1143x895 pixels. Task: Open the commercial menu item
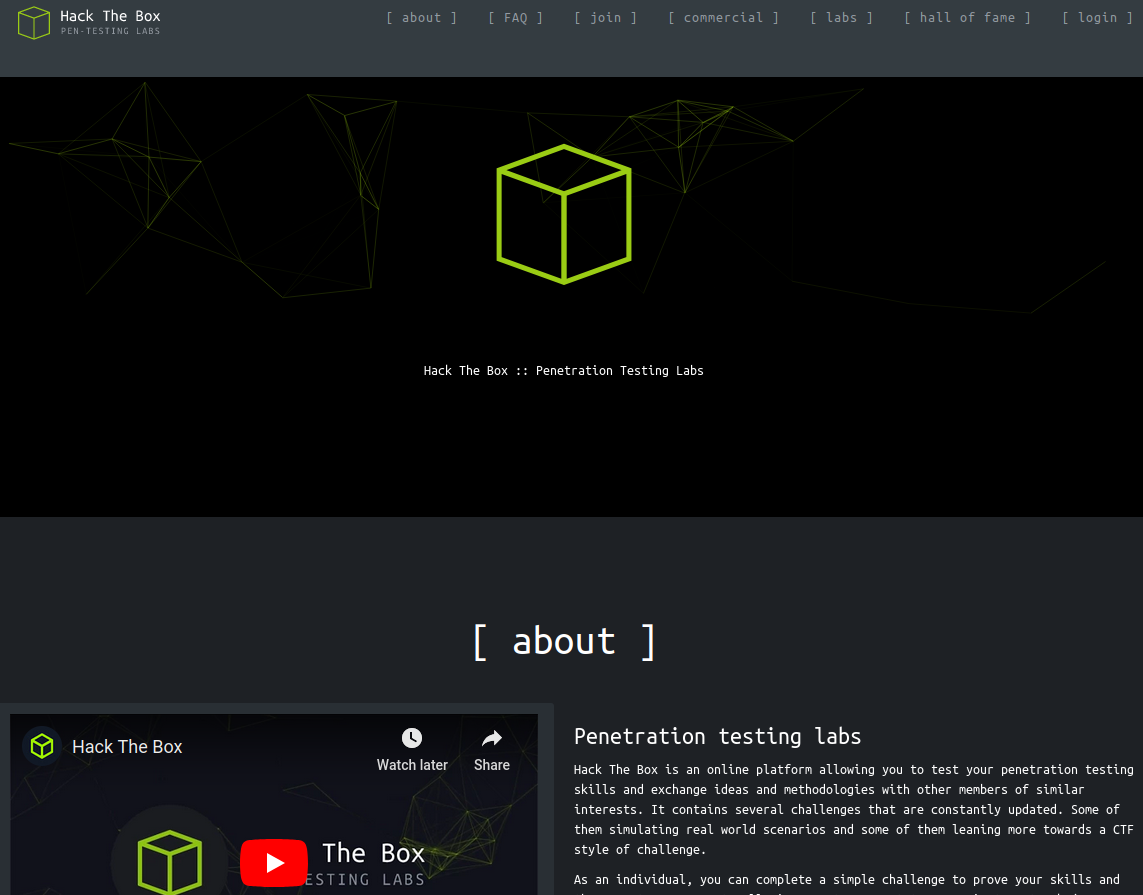pos(723,17)
